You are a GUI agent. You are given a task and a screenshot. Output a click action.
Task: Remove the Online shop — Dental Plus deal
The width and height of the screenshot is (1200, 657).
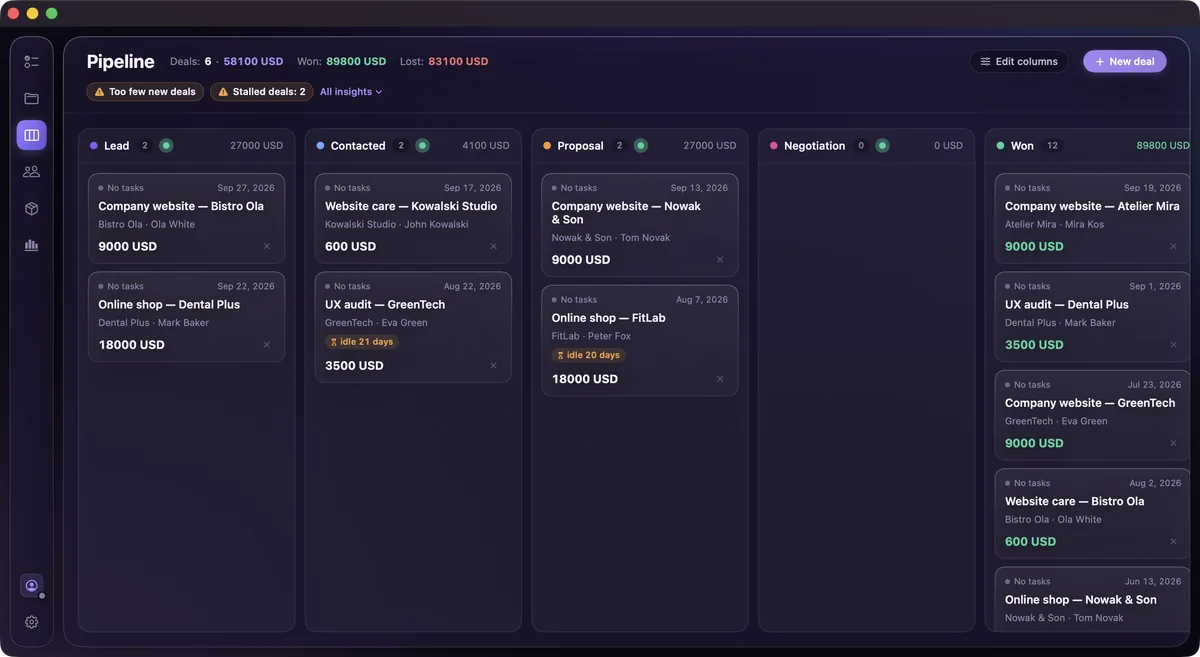tap(267, 345)
